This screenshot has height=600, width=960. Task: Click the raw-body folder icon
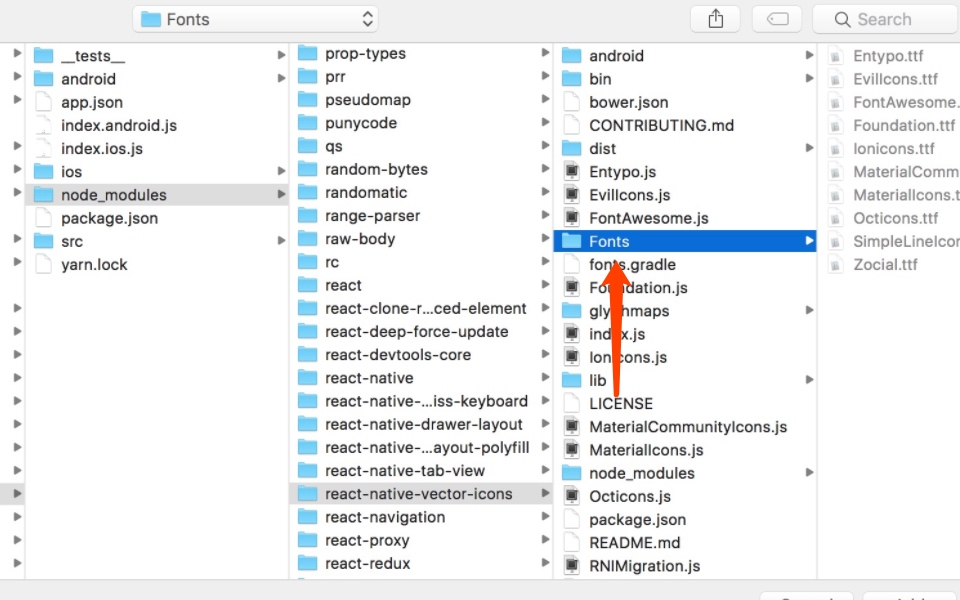(307, 239)
